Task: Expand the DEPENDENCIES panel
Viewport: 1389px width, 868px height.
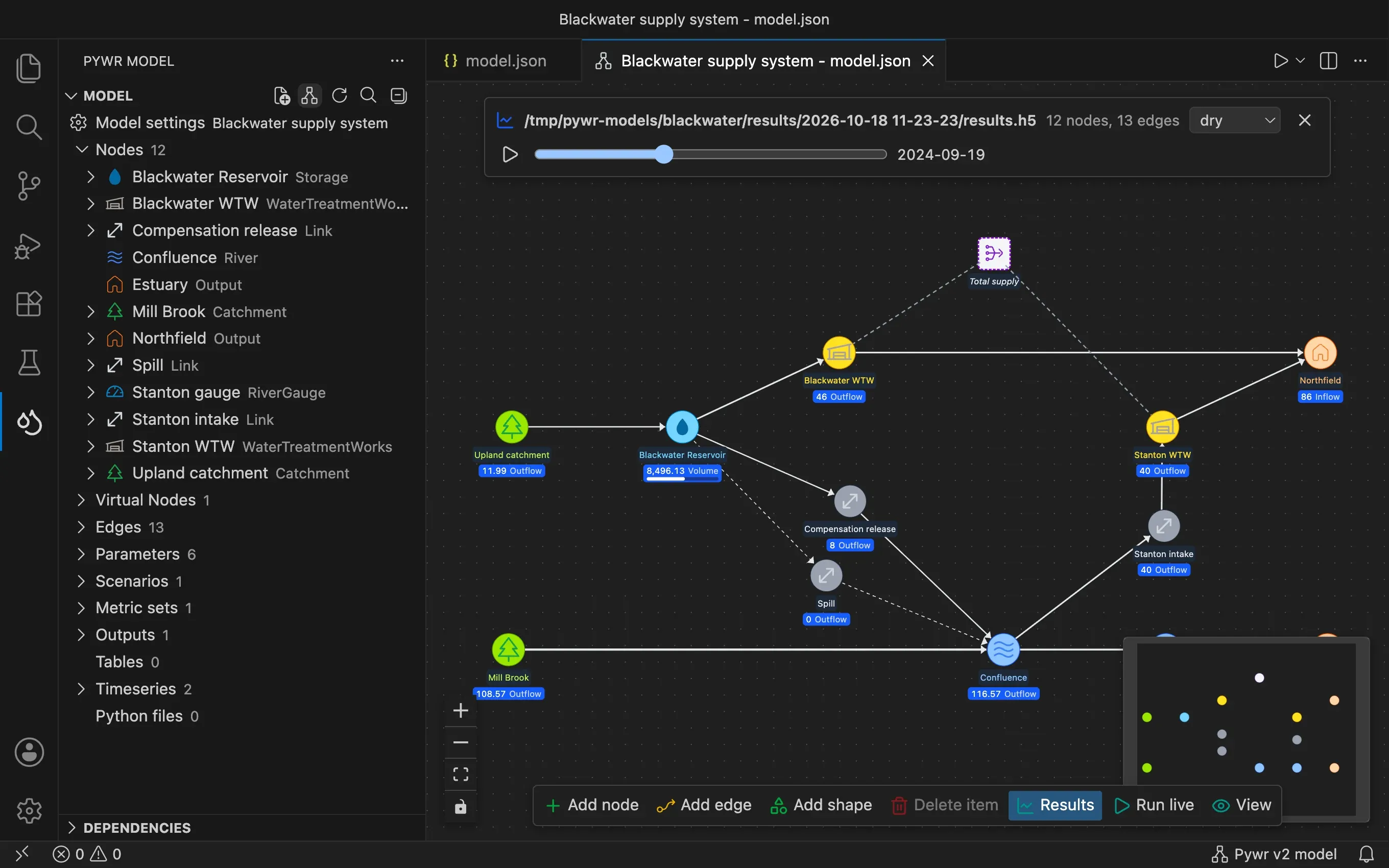Action: point(71,828)
